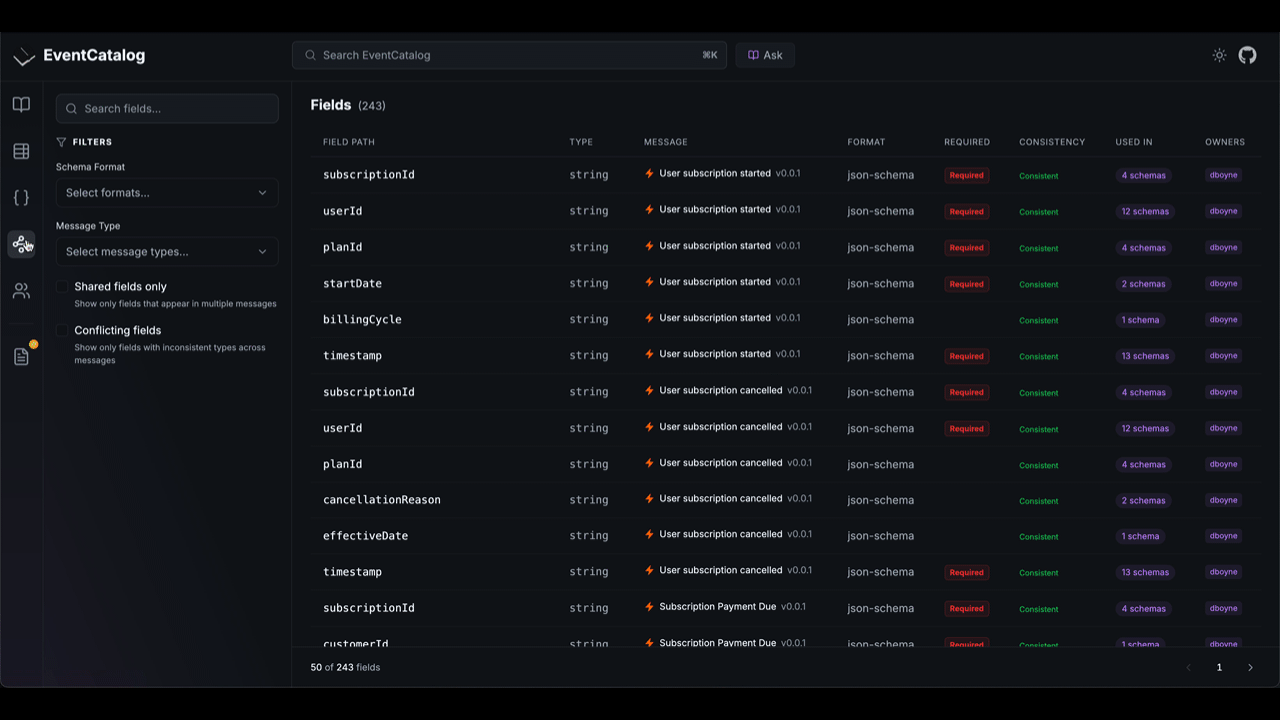The width and height of the screenshot is (1280, 720).
Task: Click the book icon on Ask button
Action: click(x=753, y=55)
